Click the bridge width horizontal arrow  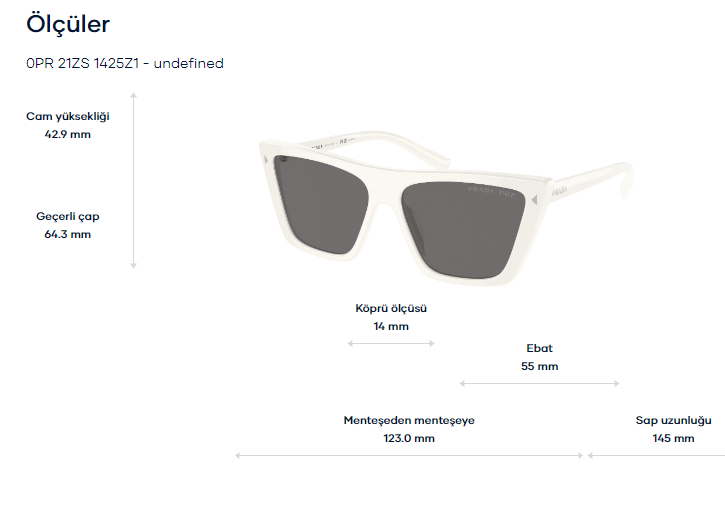(391, 343)
